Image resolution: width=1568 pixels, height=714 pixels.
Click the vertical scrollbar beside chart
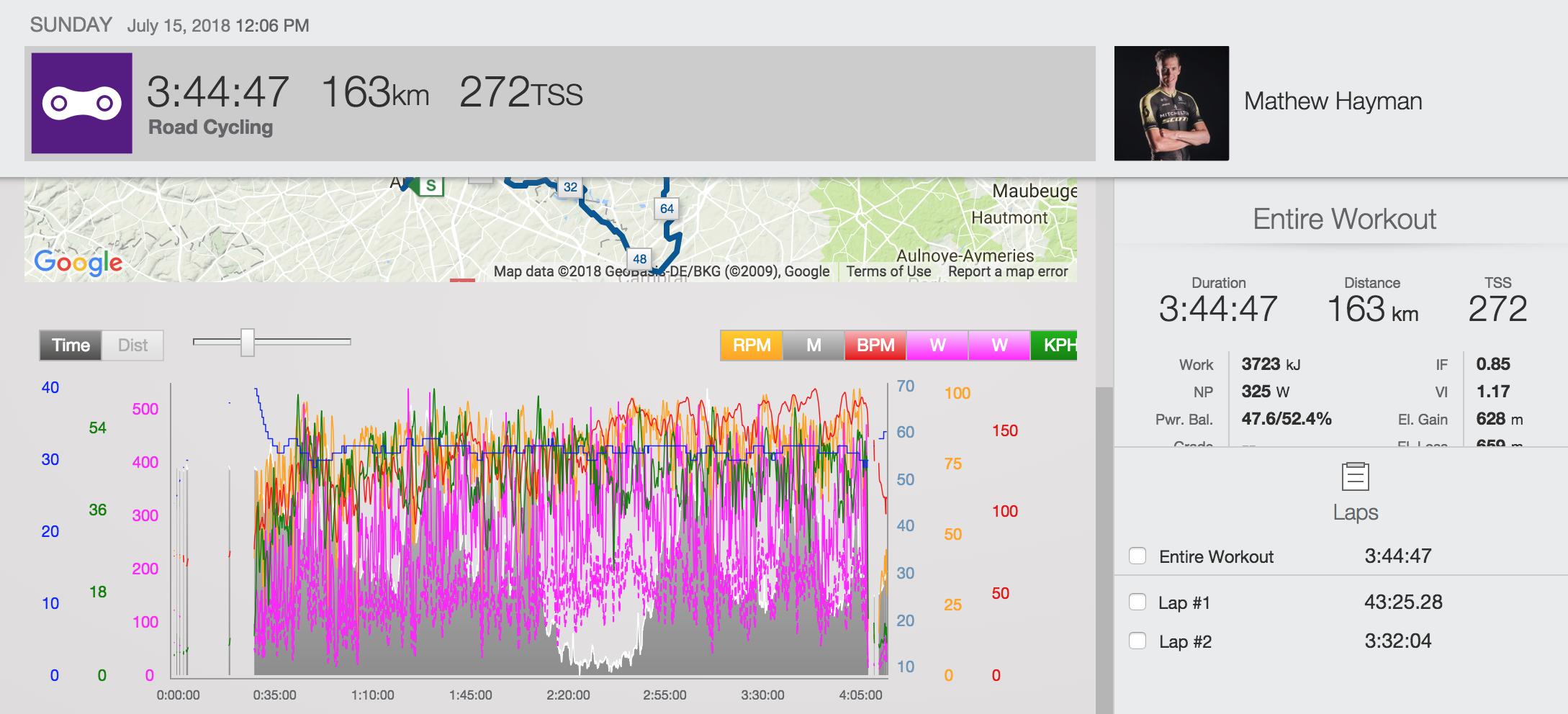(x=1104, y=551)
